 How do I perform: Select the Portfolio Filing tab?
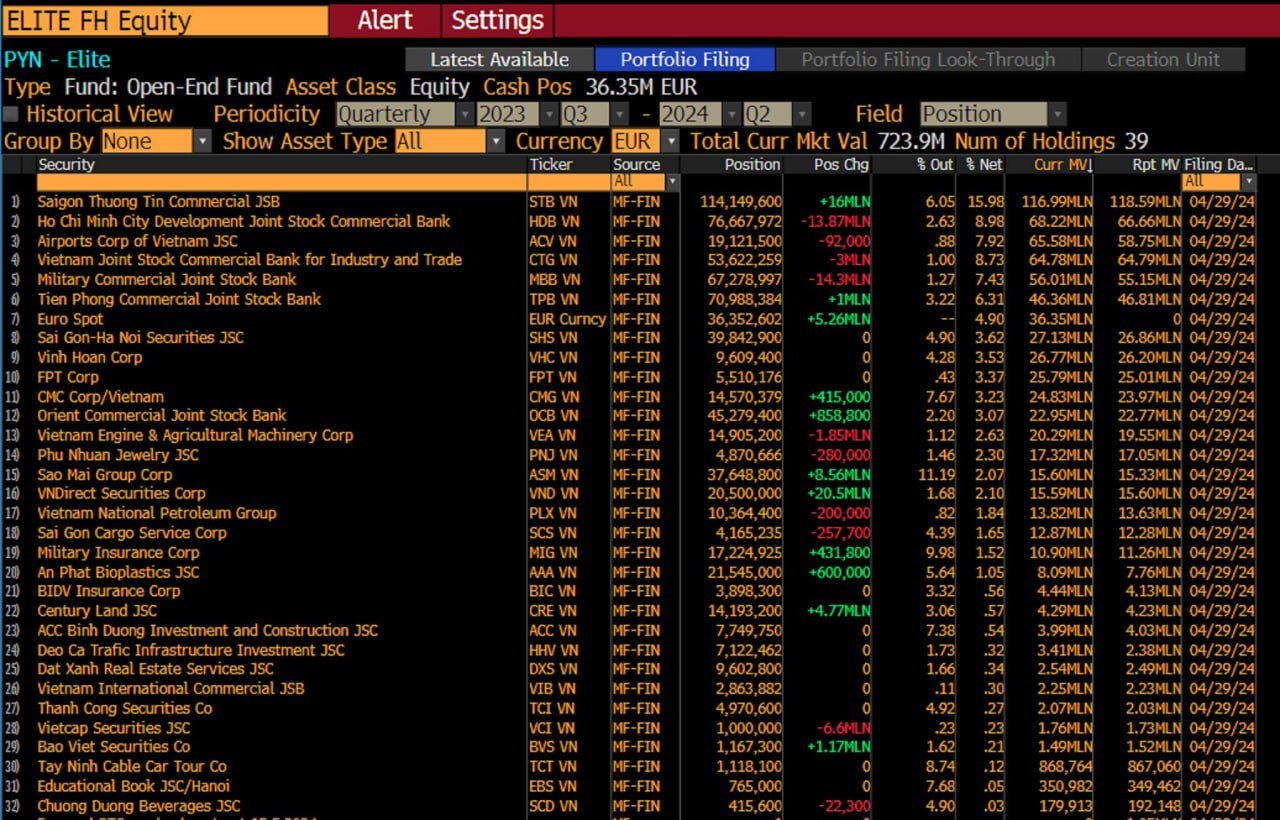tap(685, 59)
